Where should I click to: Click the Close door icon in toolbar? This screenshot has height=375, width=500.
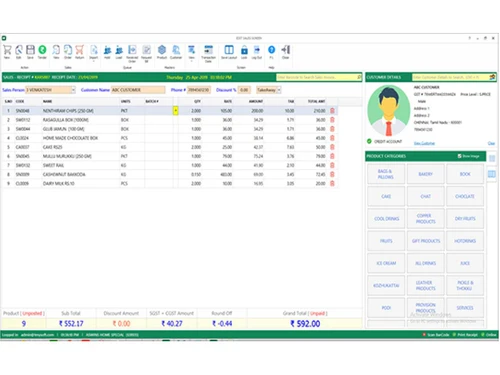(286, 51)
